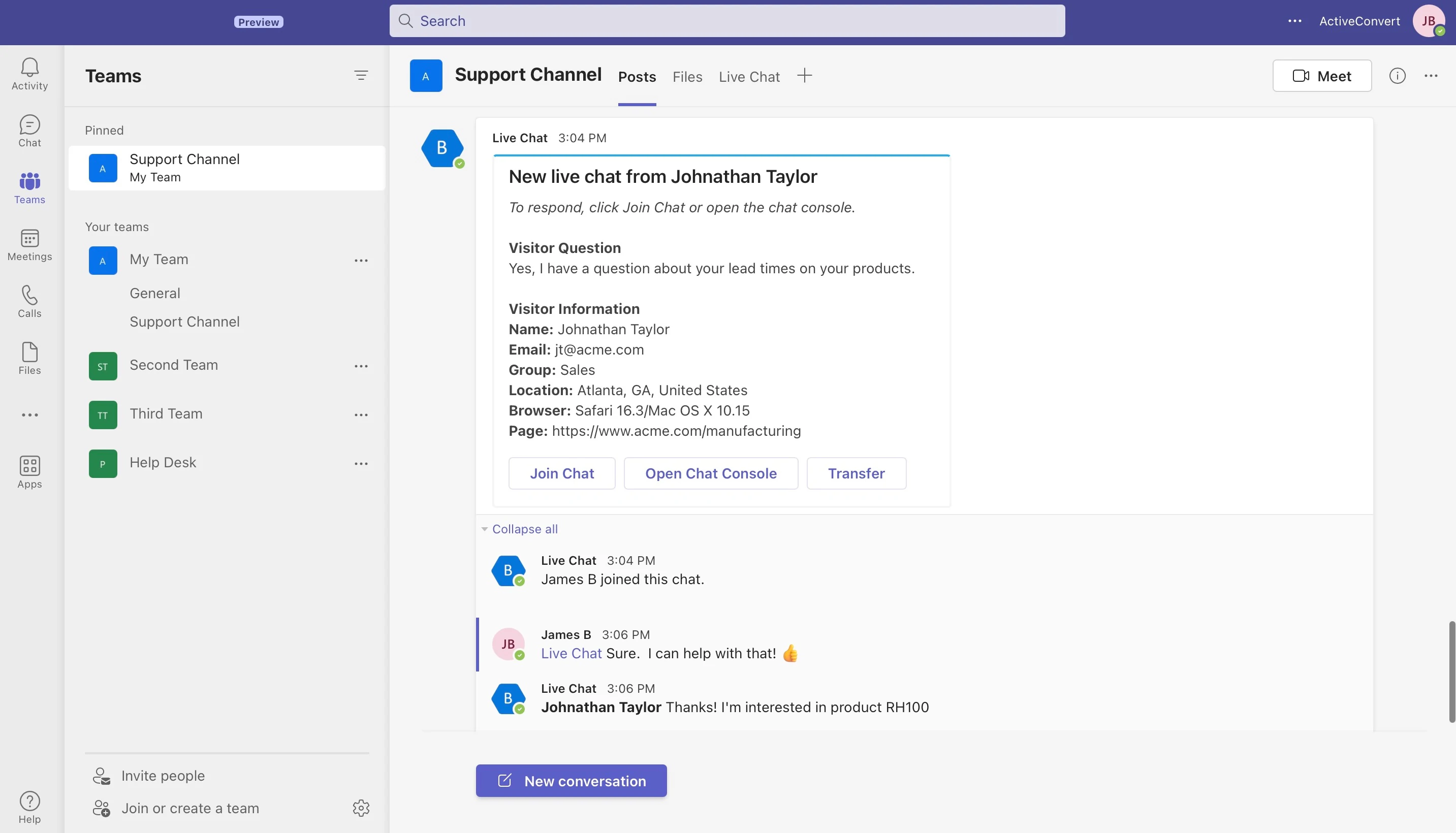This screenshot has width=1456, height=833.
Task: Open the channel information panel
Action: 1397,75
